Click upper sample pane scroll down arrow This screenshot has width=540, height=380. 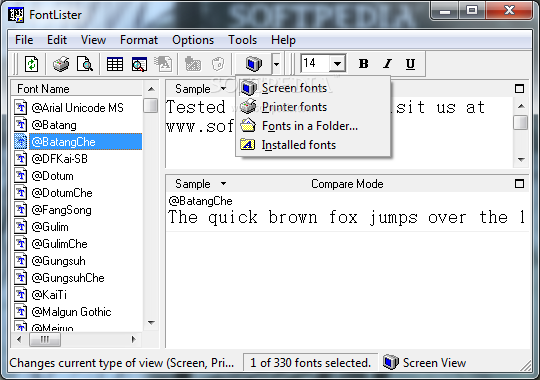[521, 160]
